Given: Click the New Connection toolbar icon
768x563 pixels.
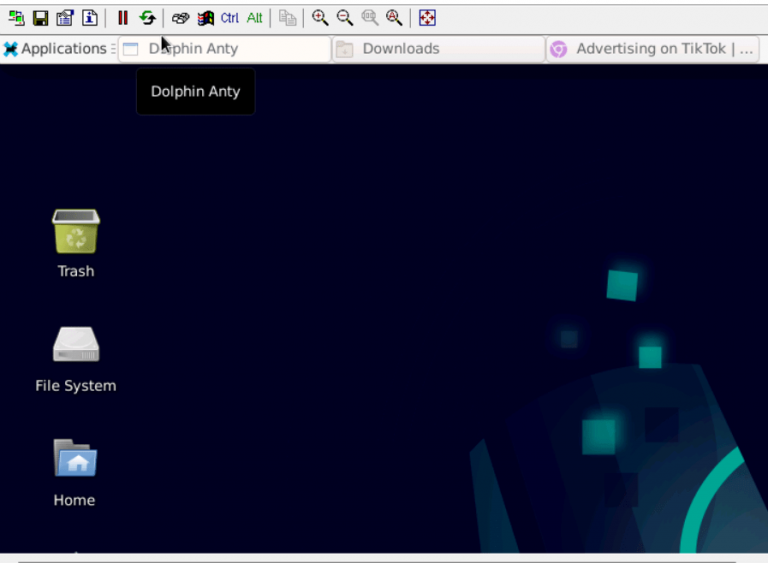Looking at the screenshot, I should coord(16,18).
